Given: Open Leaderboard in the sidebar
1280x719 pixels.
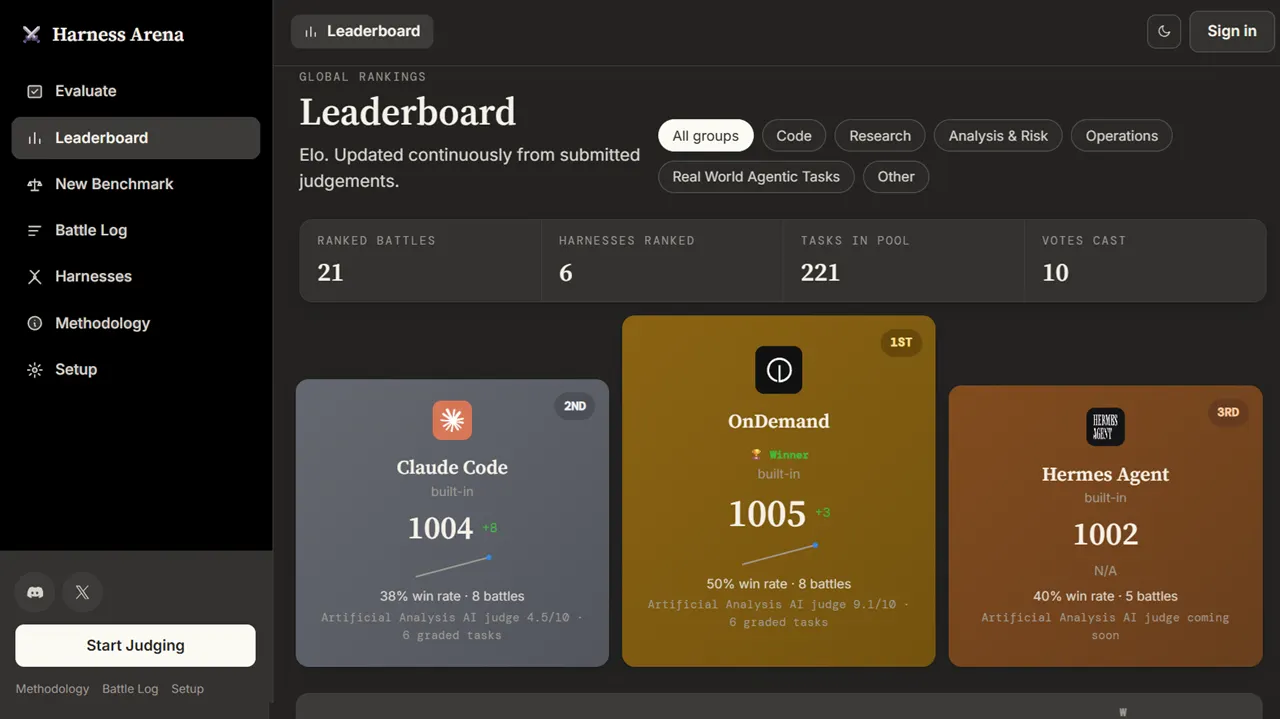Looking at the screenshot, I should [136, 138].
